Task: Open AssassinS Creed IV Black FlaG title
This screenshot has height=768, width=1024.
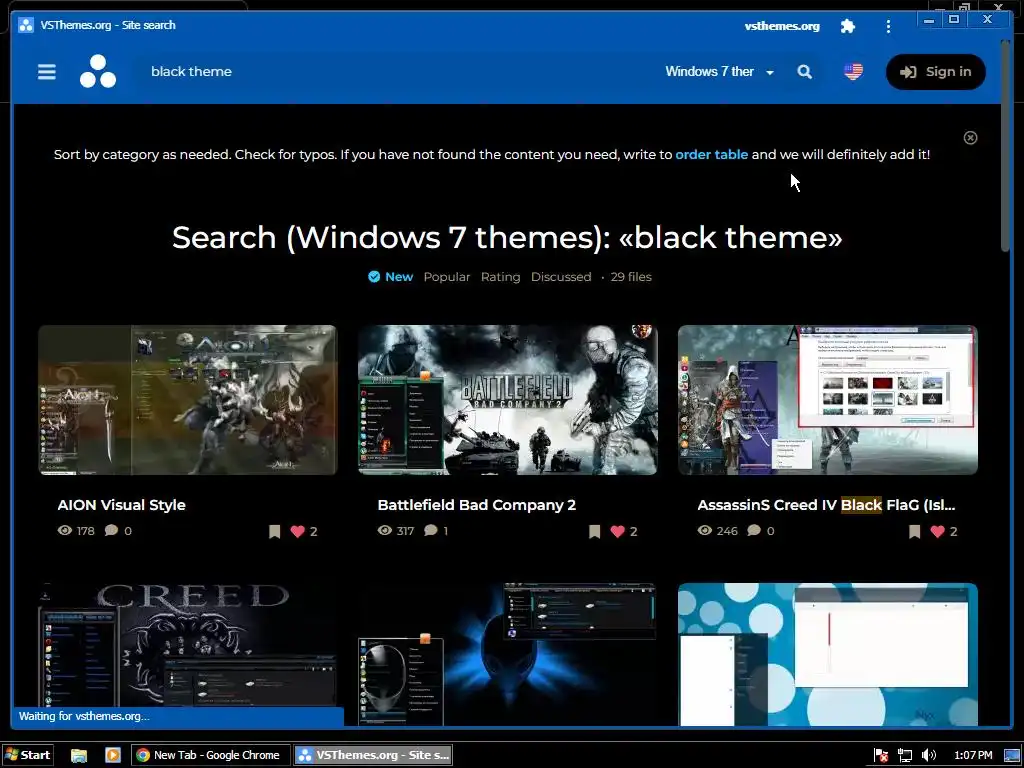Action: click(826, 505)
